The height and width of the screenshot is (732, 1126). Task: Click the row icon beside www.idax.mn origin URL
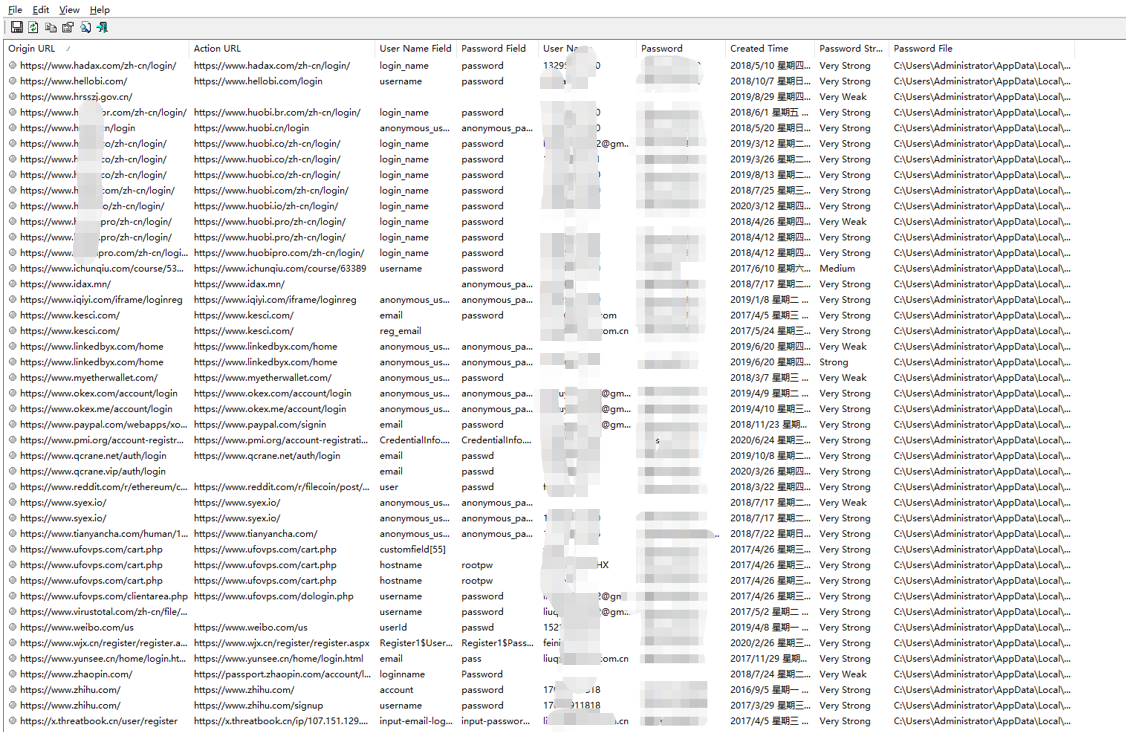point(12,284)
